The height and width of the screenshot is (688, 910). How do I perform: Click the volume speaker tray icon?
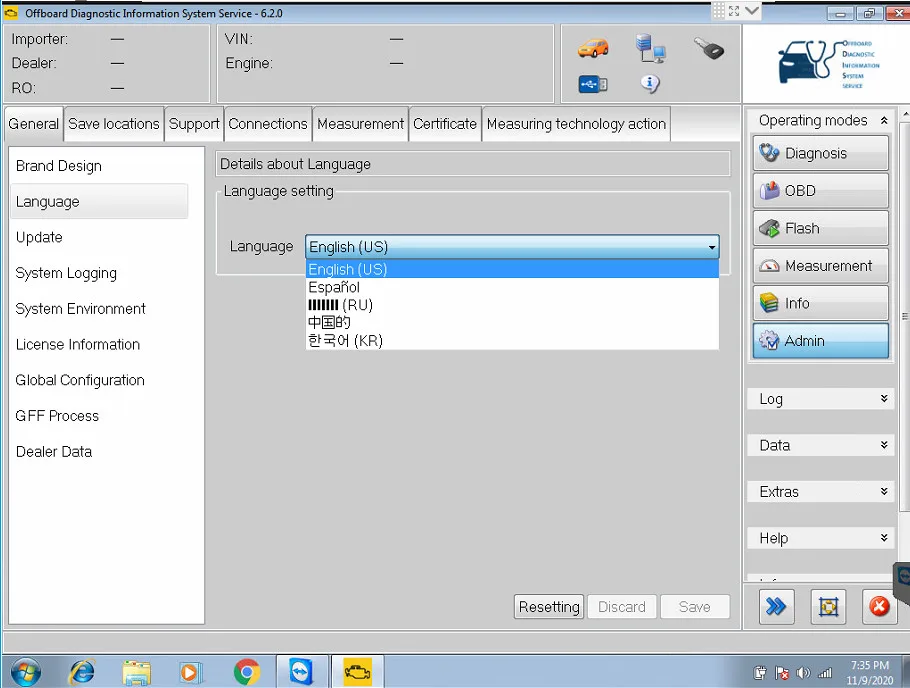click(x=803, y=673)
